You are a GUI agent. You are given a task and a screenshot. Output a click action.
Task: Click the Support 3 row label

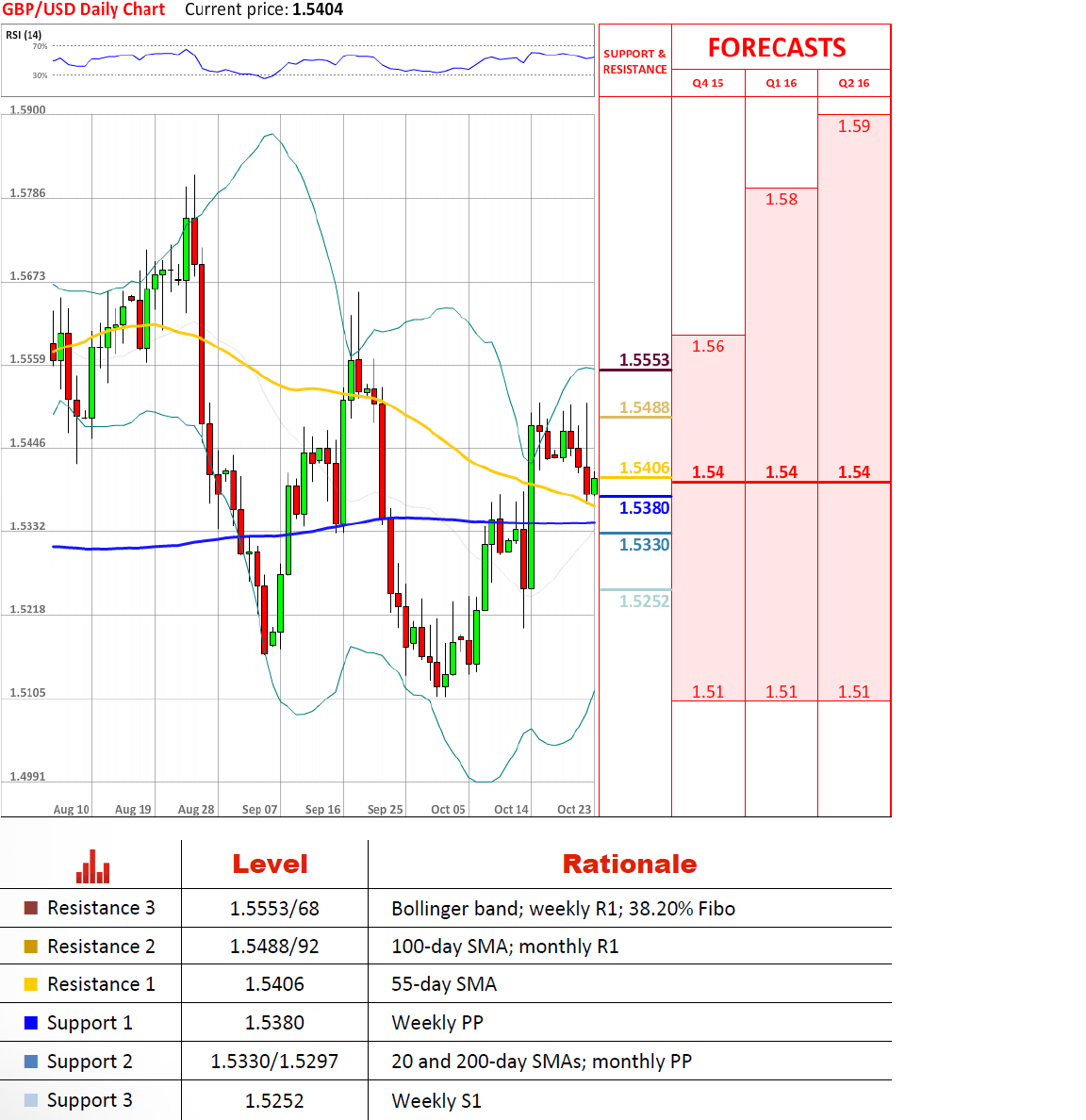90,1101
